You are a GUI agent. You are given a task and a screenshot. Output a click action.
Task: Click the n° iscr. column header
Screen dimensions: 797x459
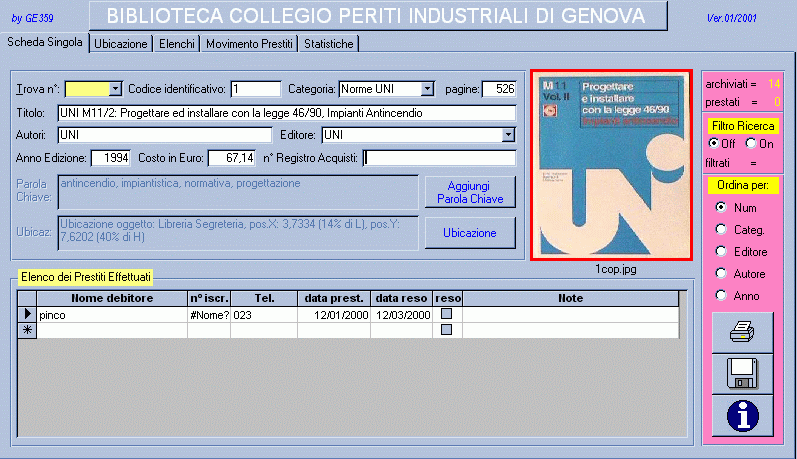click(209, 298)
